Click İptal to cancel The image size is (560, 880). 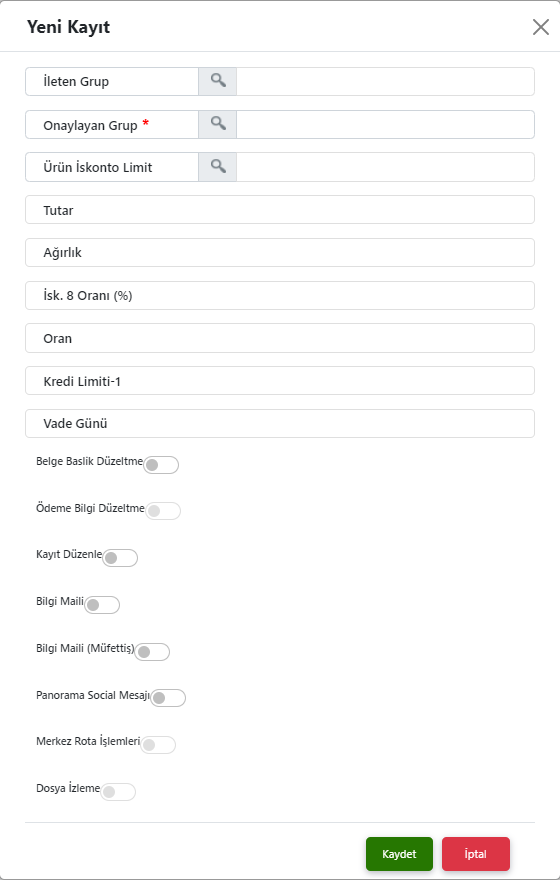point(476,854)
